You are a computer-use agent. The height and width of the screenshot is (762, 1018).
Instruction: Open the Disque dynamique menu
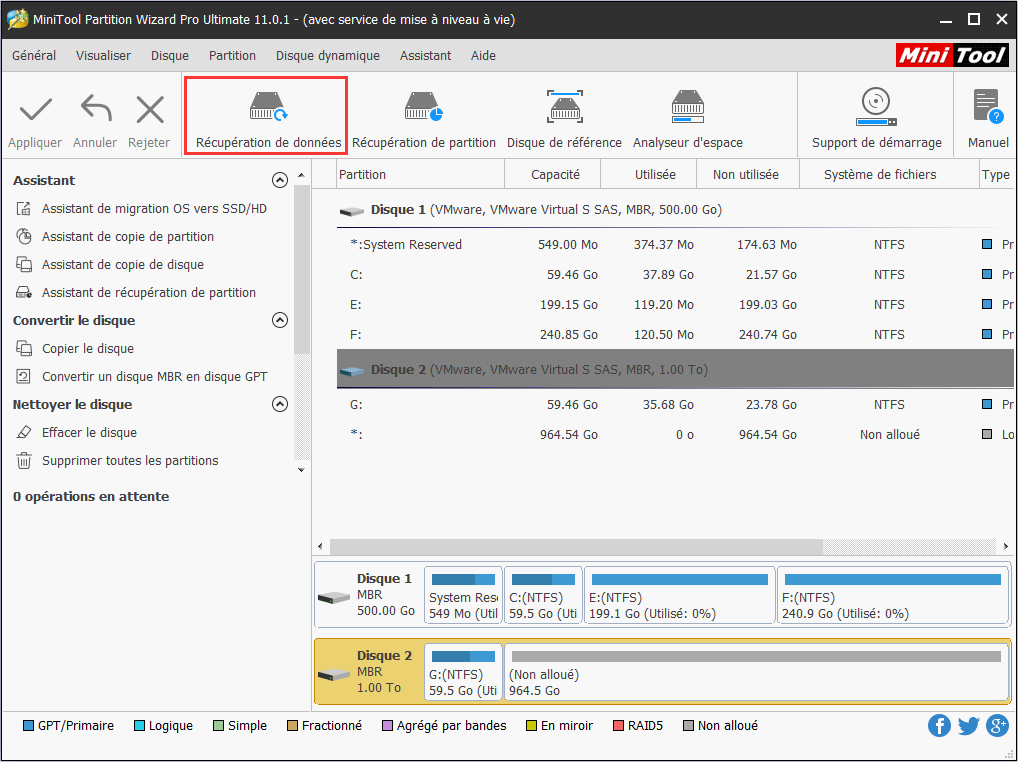[x=328, y=56]
